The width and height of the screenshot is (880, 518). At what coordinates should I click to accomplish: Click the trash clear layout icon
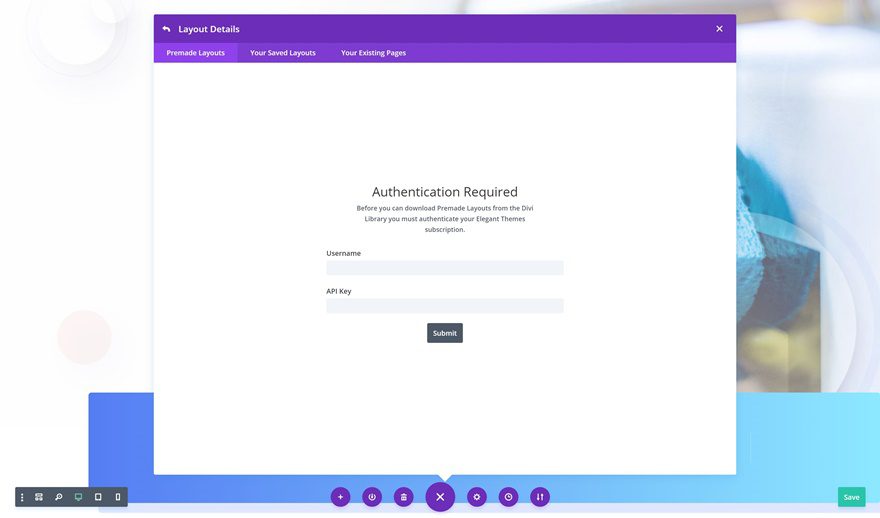(x=404, y=497)
